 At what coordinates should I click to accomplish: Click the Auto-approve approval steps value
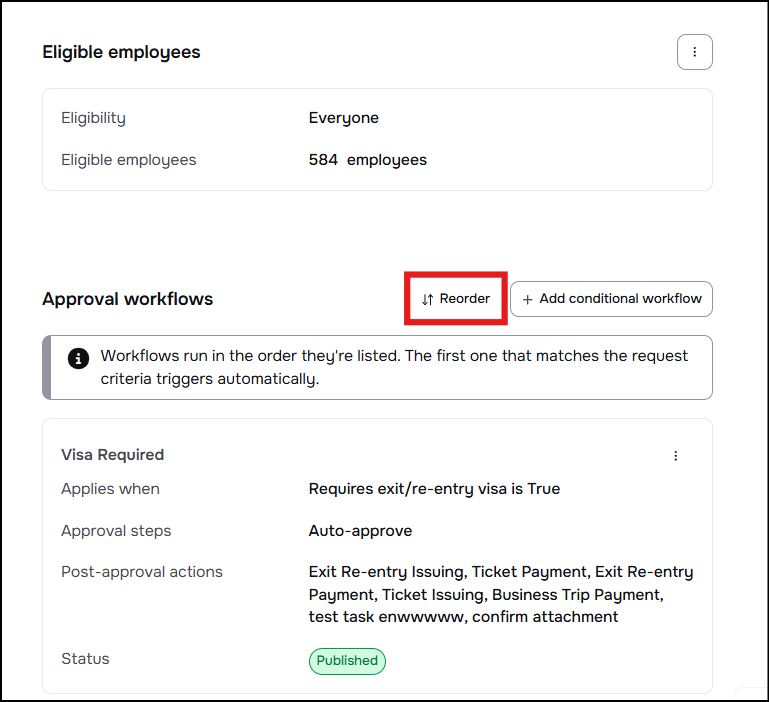[x=360, y=531]
